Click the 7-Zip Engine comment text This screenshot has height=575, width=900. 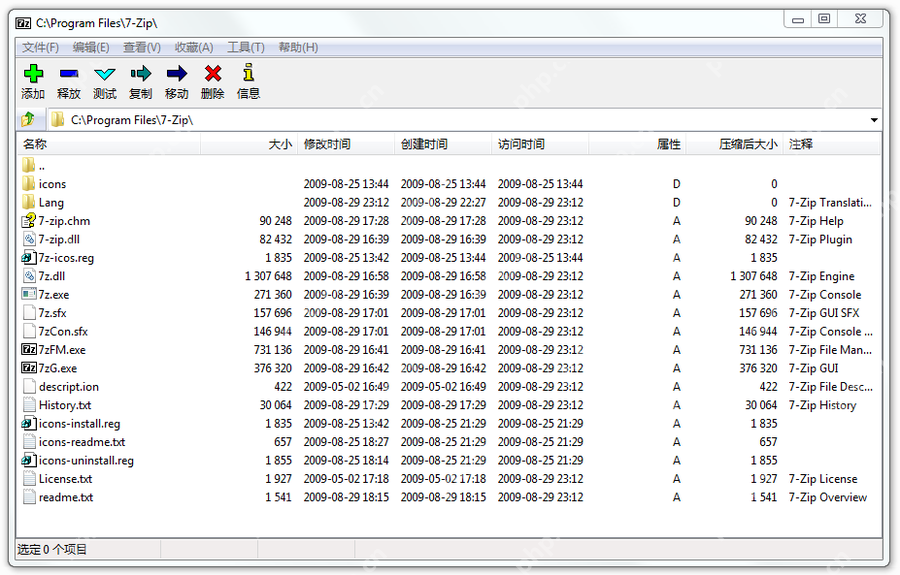pos(821,276)
